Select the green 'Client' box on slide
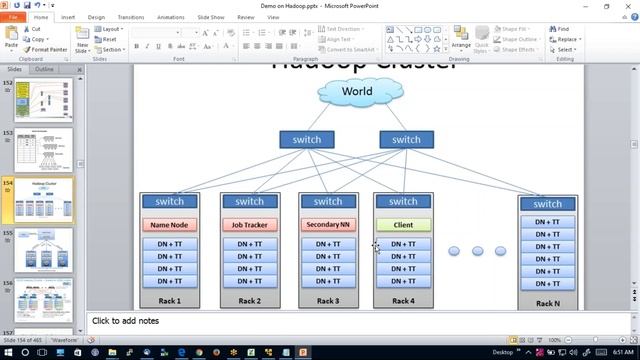 [x=403, y=225]
